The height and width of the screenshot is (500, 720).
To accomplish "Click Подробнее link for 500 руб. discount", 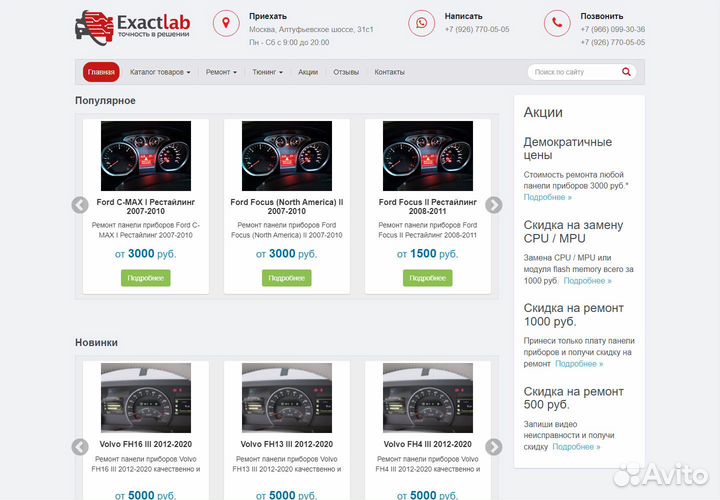I will click(x=576, y=447).
